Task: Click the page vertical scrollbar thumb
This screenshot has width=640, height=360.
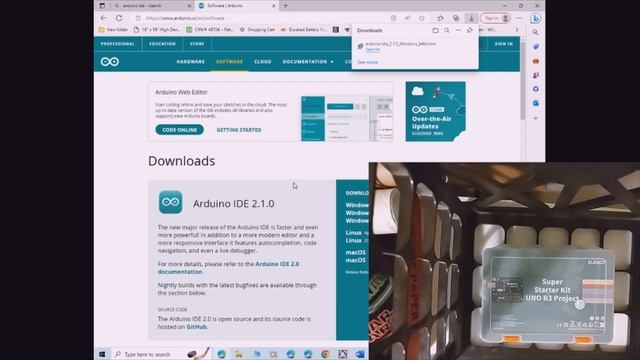Action: pyautogui.click(x=523, y=80)
